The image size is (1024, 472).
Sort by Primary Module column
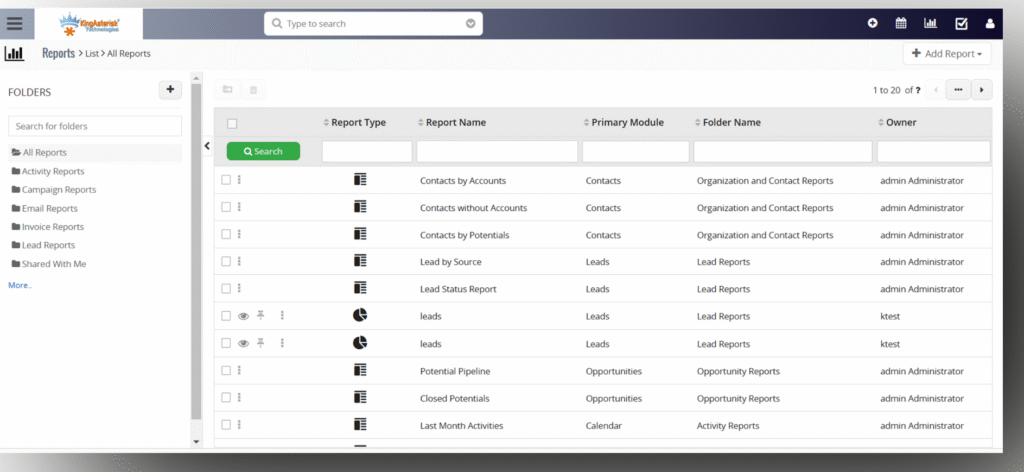click(x=623, y=122)
